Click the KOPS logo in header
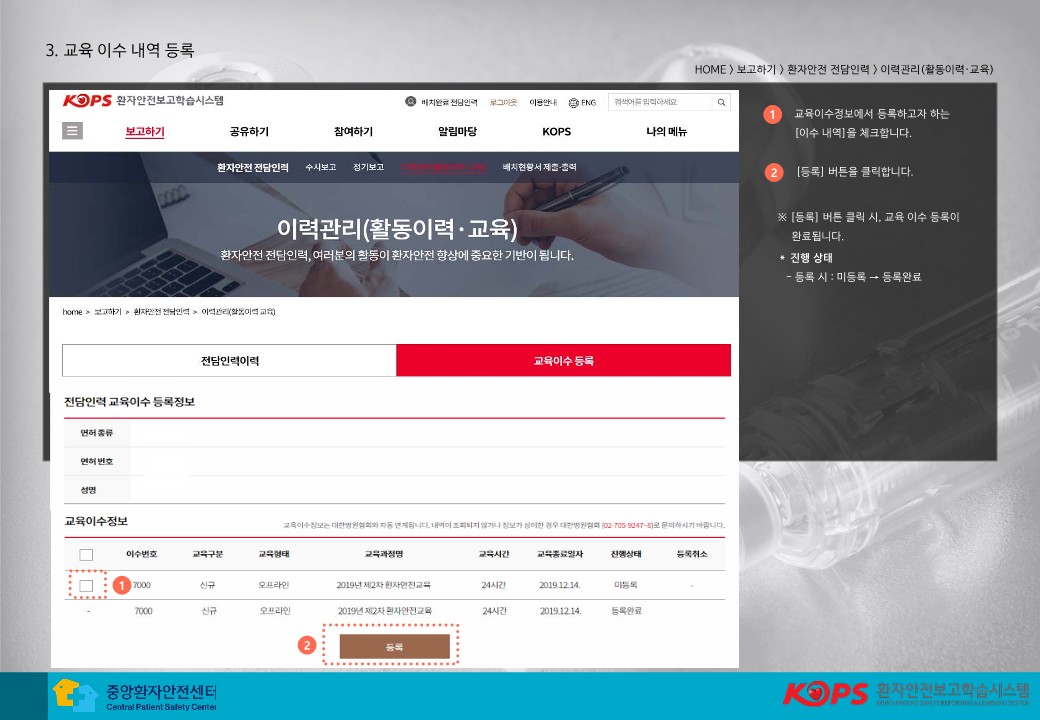 coord(143,101)
